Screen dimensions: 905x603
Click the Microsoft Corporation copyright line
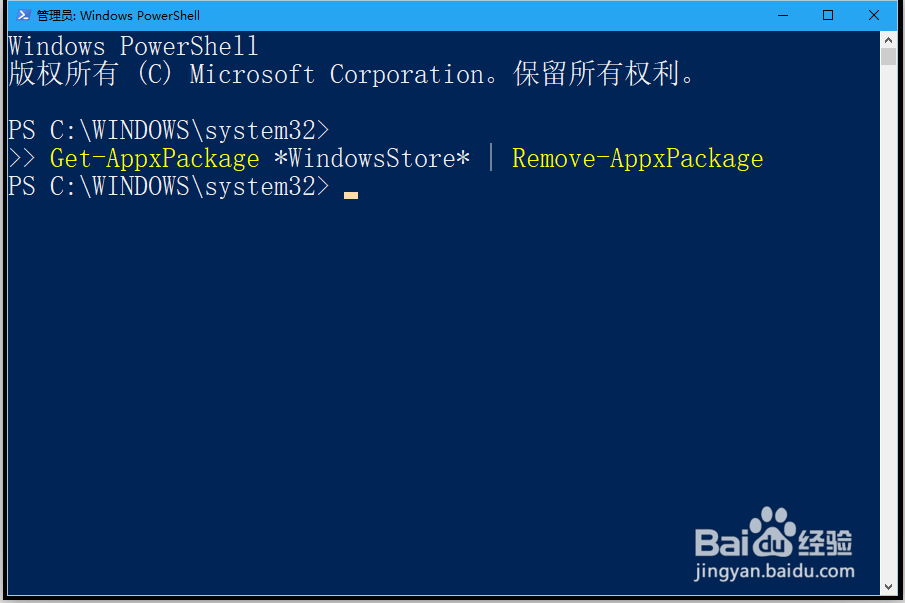[351, 74]
